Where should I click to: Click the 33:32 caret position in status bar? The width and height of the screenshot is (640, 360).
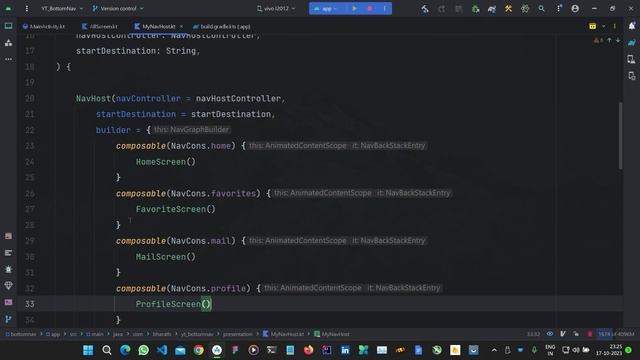tap(533, 334)
